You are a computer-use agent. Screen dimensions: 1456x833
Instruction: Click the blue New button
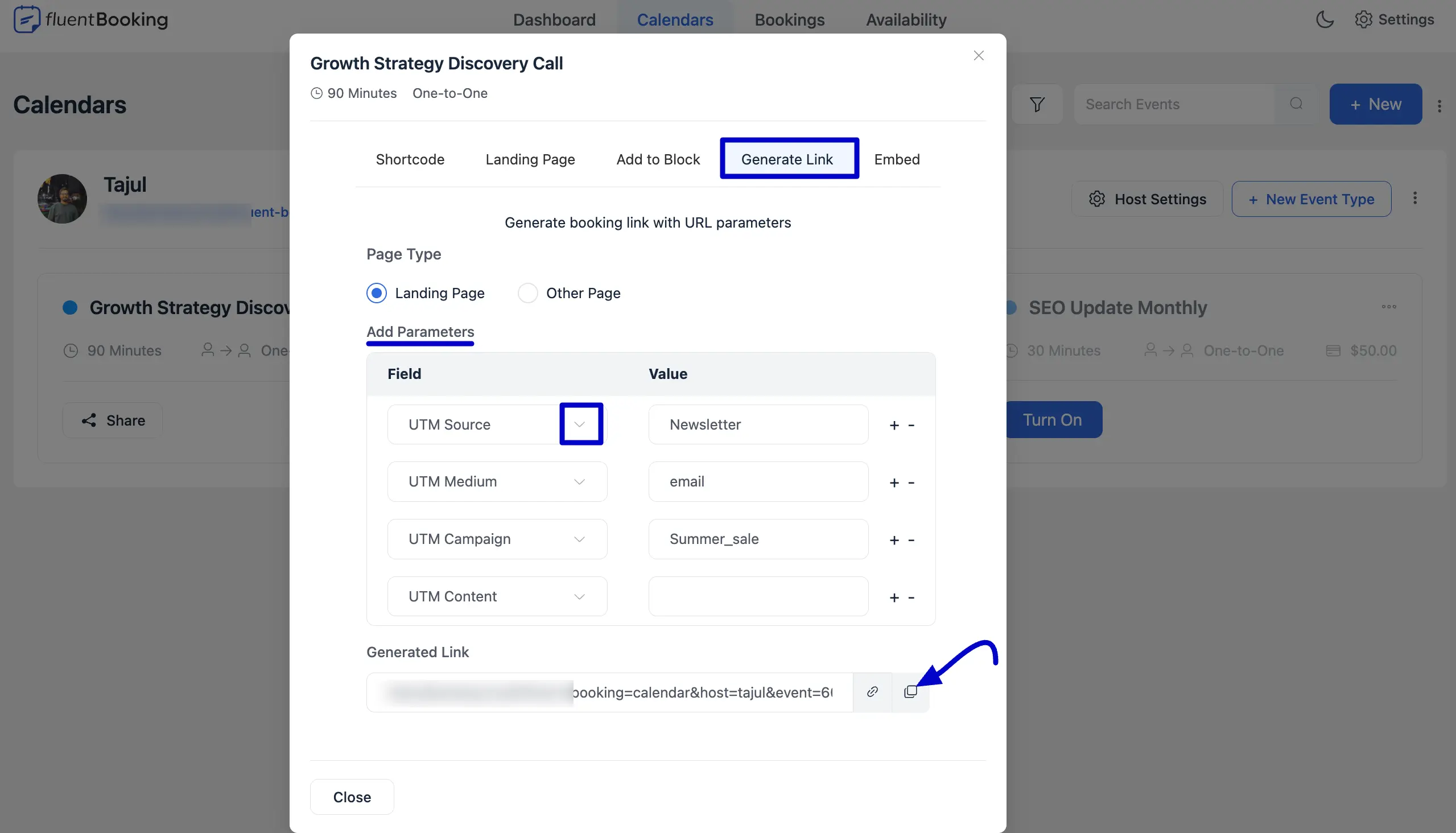tap(1375, 104)
